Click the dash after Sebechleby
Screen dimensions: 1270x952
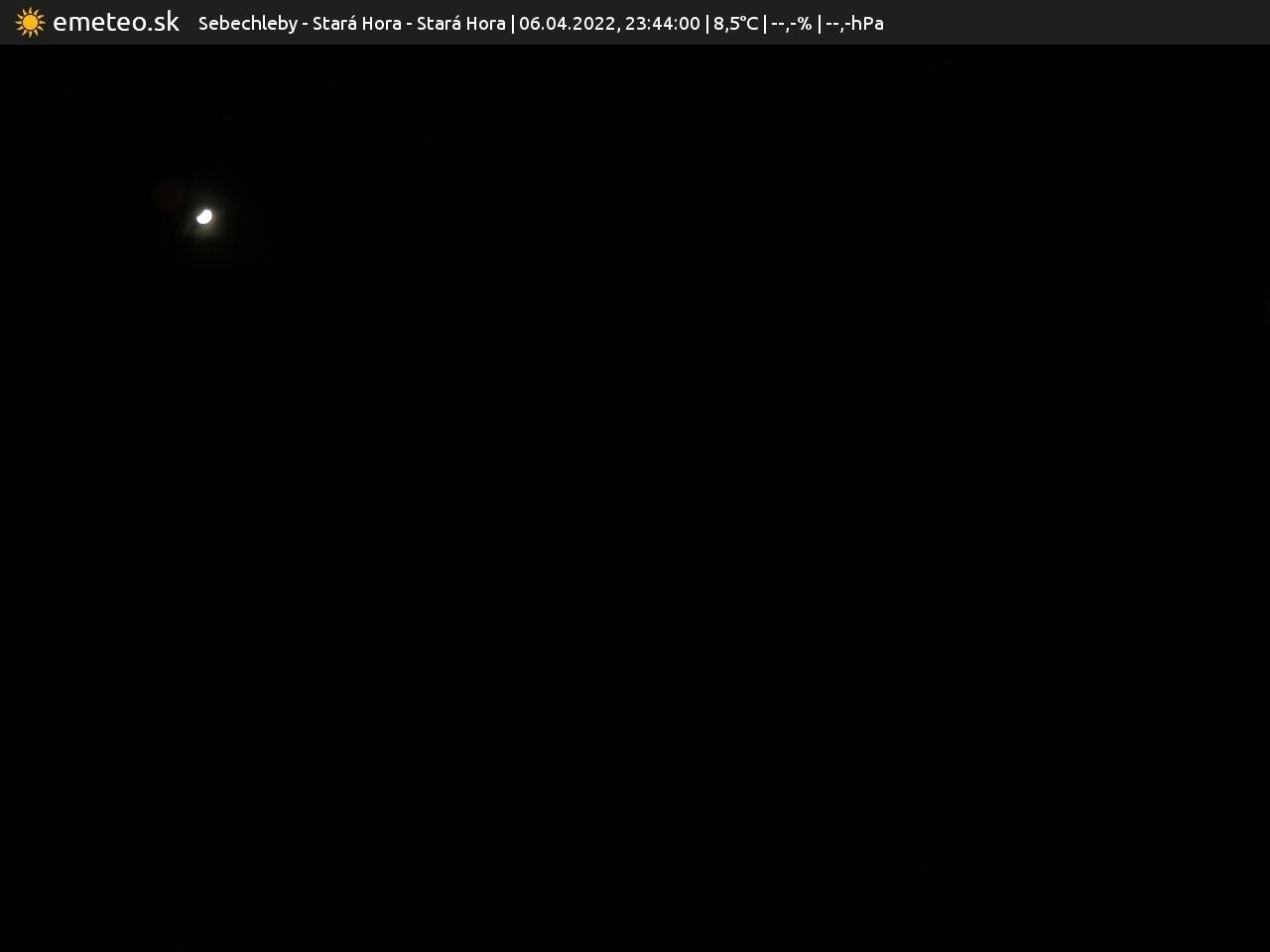(x=305, y=23)
